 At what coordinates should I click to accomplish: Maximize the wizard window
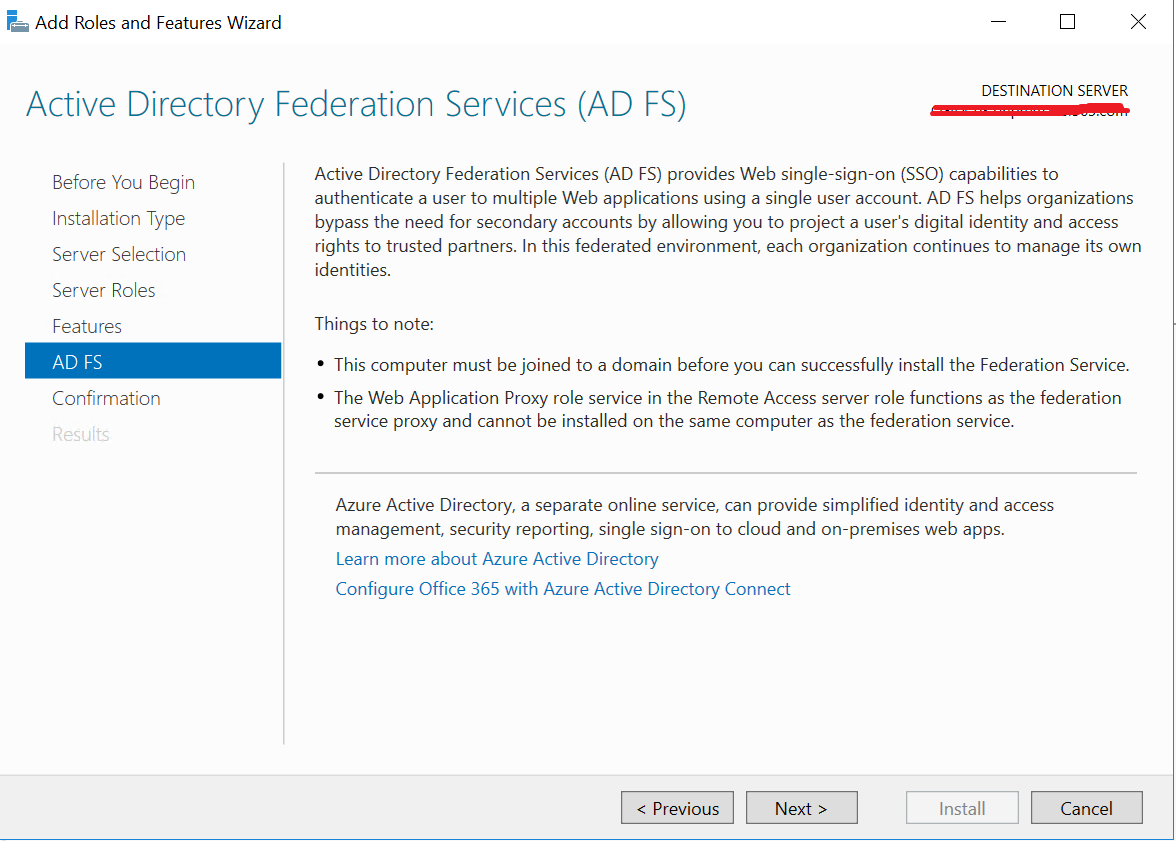(x=1067, y=22)
